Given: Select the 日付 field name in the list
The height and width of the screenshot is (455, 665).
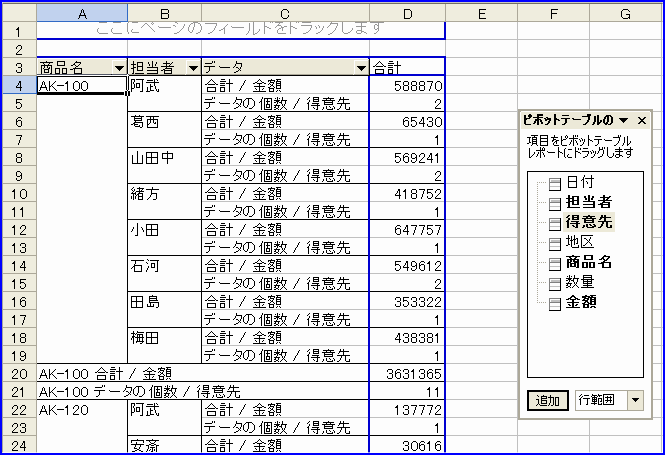Looking at the screenshot, I should point(580,182).
